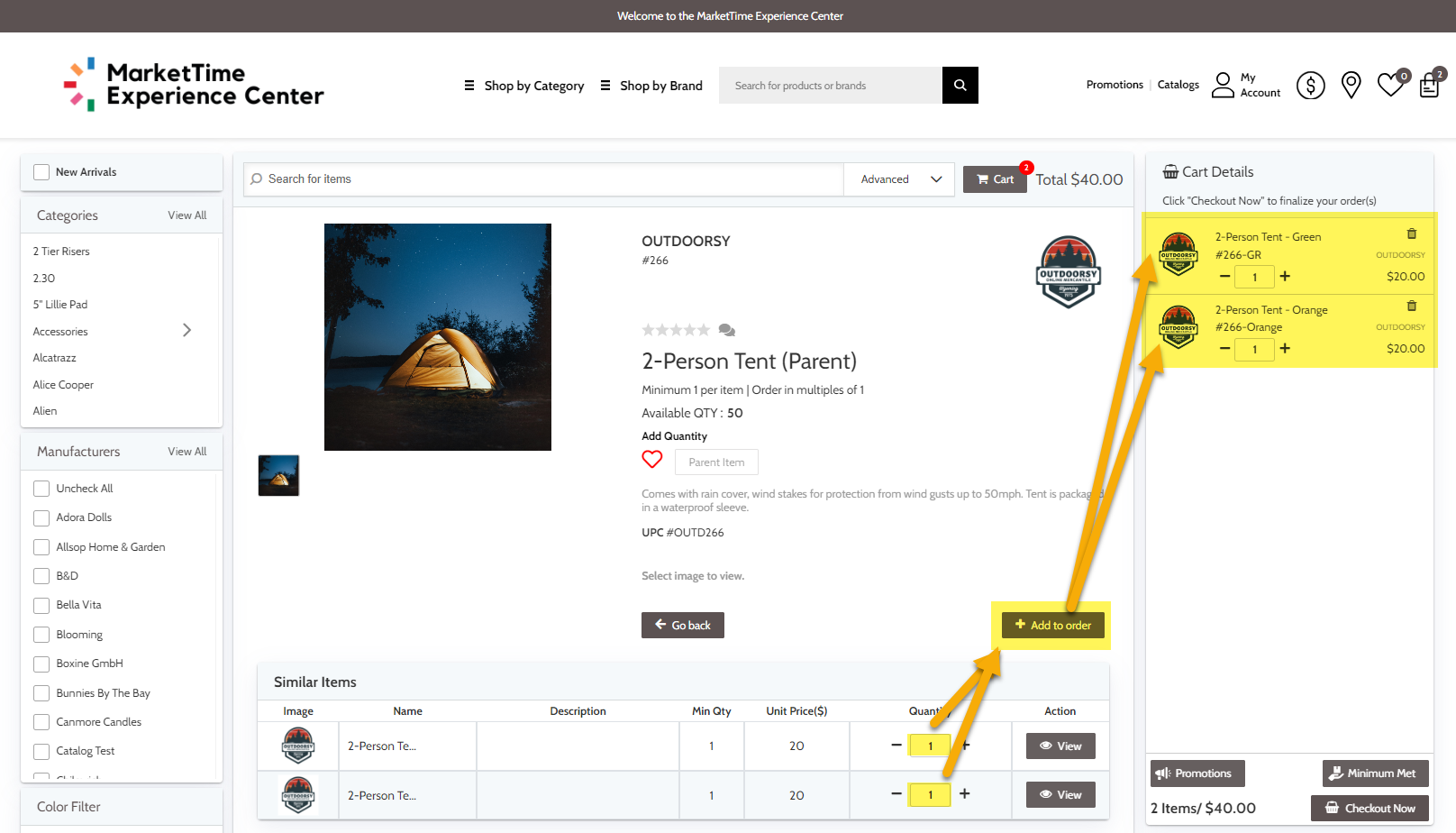Open the Advanced search dropdown
This screenshot has height=833, width=1456.
coord(900,179)
